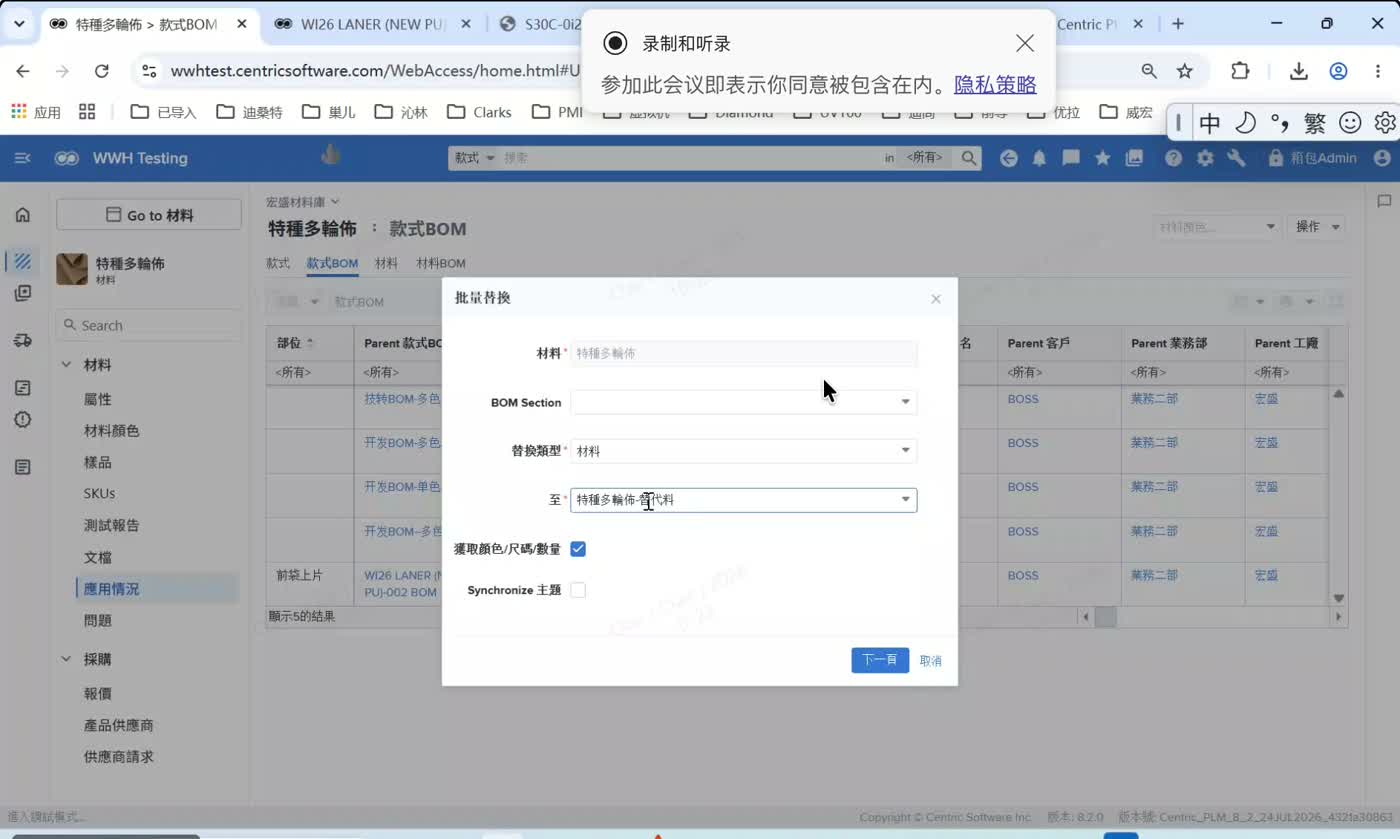The width and height of the screenshot is (1400, 839).
Task: Open the chat messages icon in header
Action: pos(1071,158)
